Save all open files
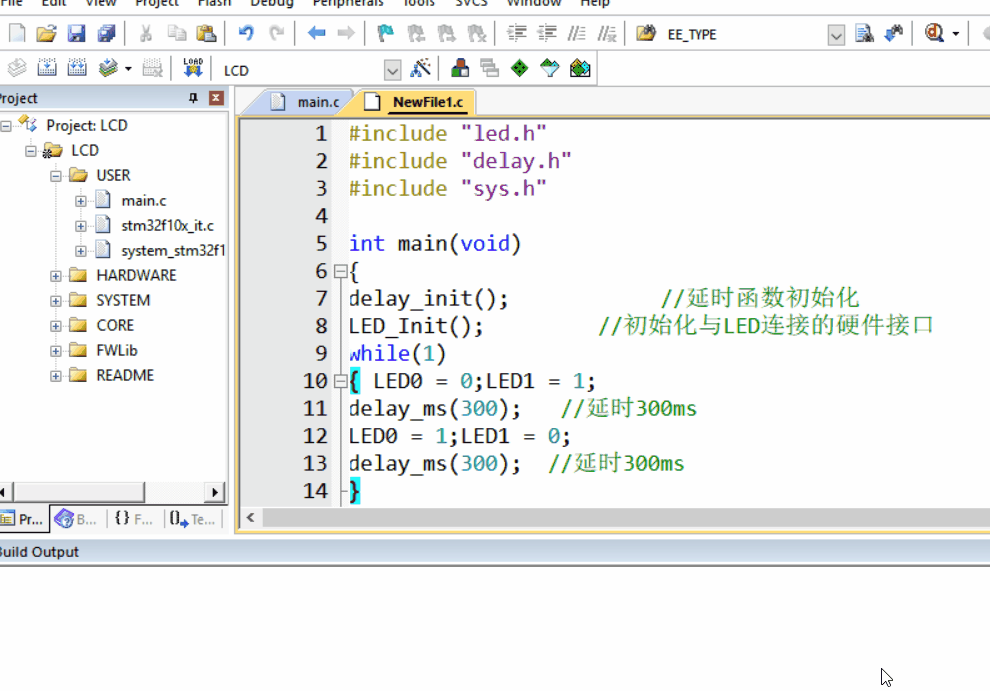This screenshot has width=990, height=691. pyautogui.click(x=104, y=33)
